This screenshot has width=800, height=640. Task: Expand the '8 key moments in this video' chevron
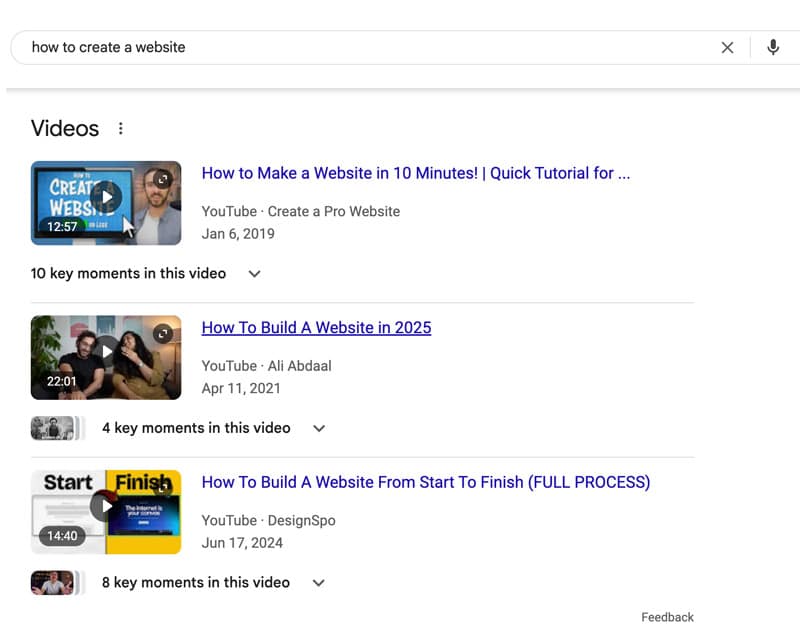point(319,583)
